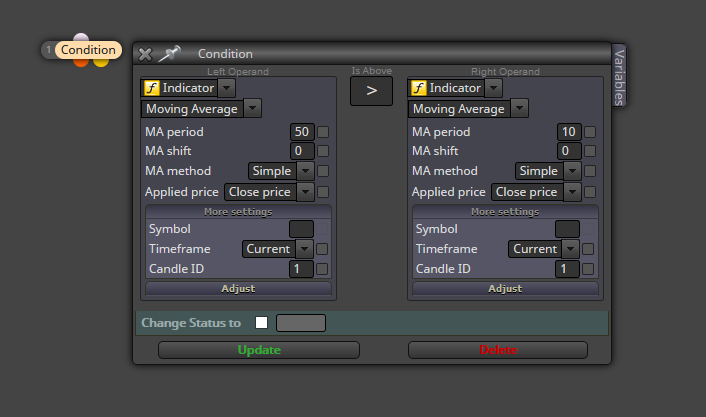Collapse left operand More settings section
The height and width of the screenshot is (417, 706).
click(x=238, y=212)
